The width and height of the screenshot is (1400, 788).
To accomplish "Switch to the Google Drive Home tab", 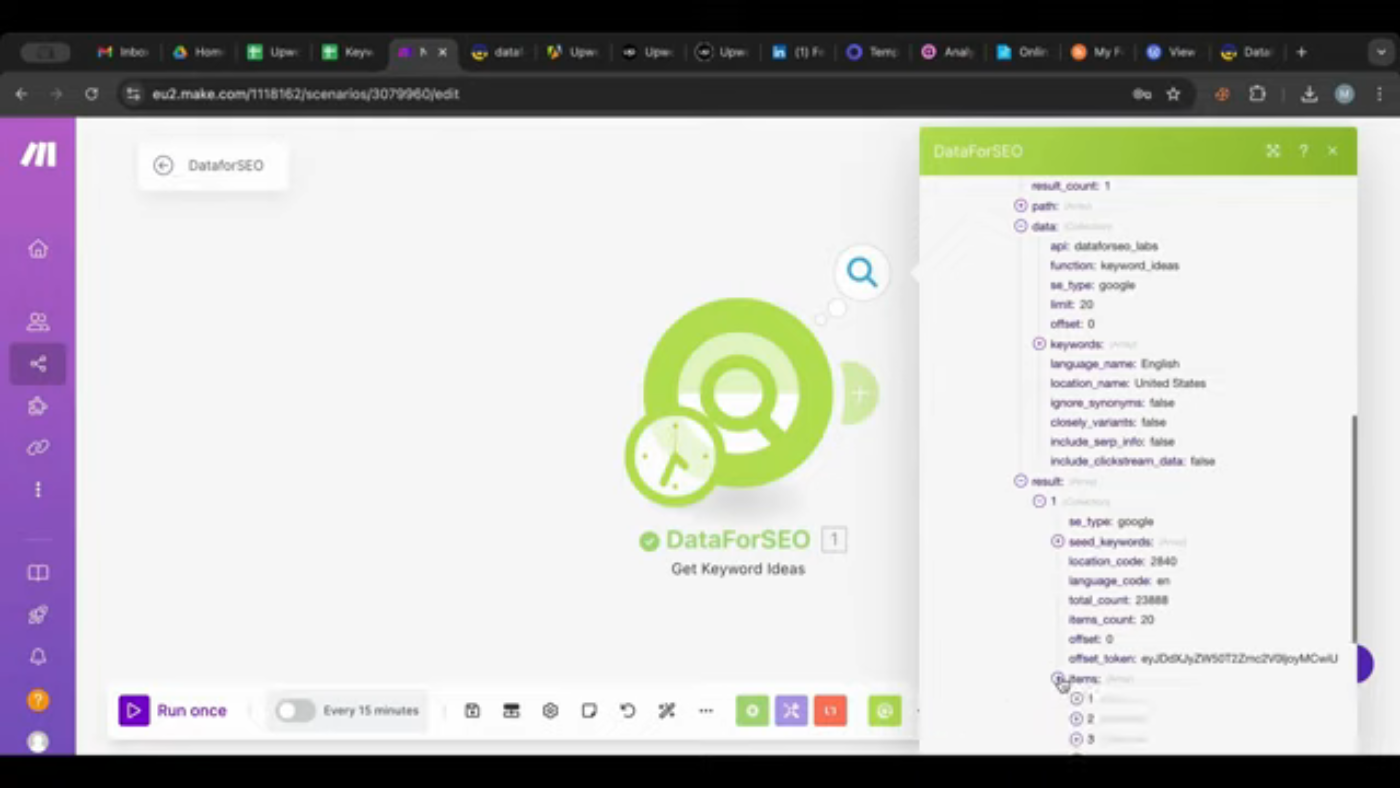I will (x=197, y=52).
